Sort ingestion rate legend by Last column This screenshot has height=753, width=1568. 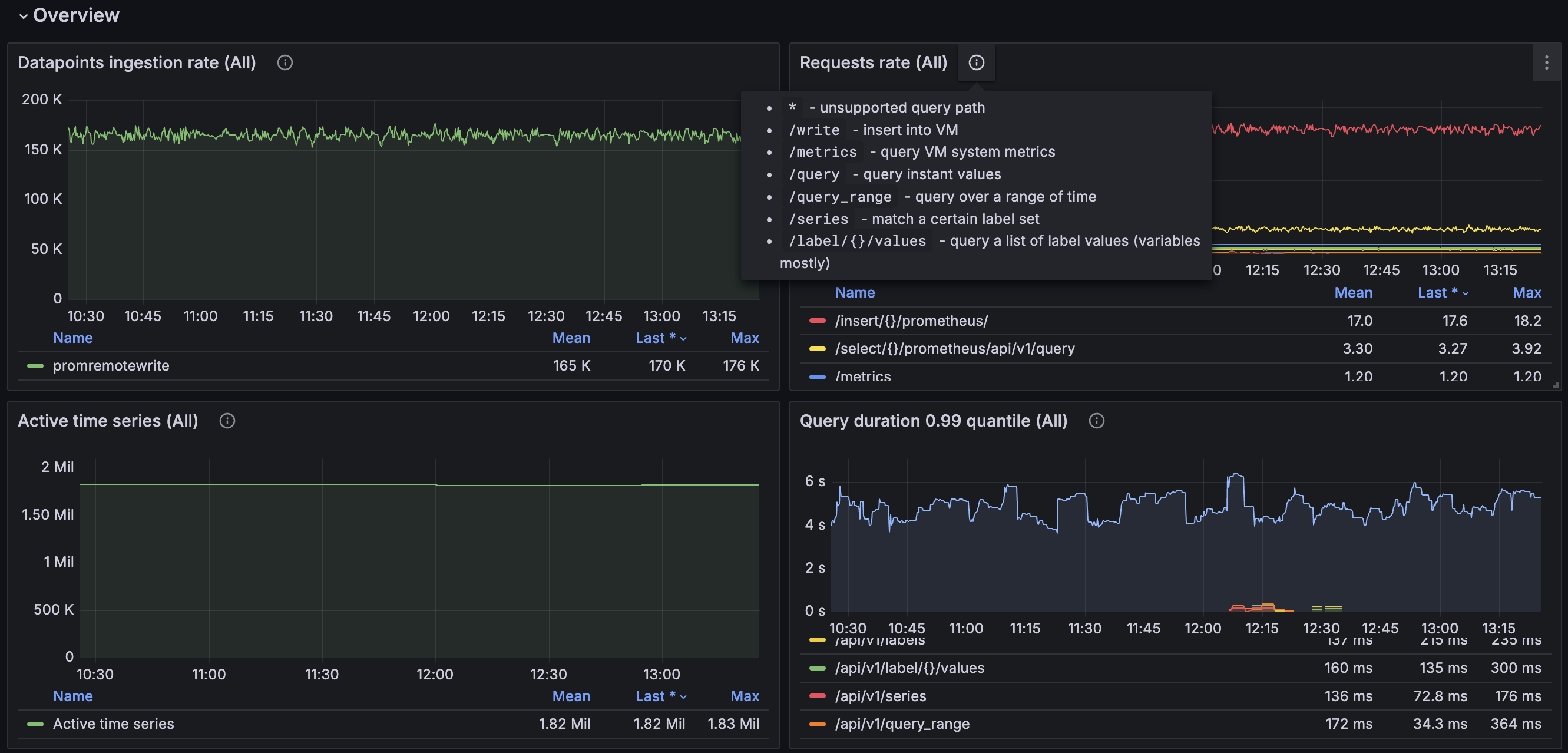(656, 338)
